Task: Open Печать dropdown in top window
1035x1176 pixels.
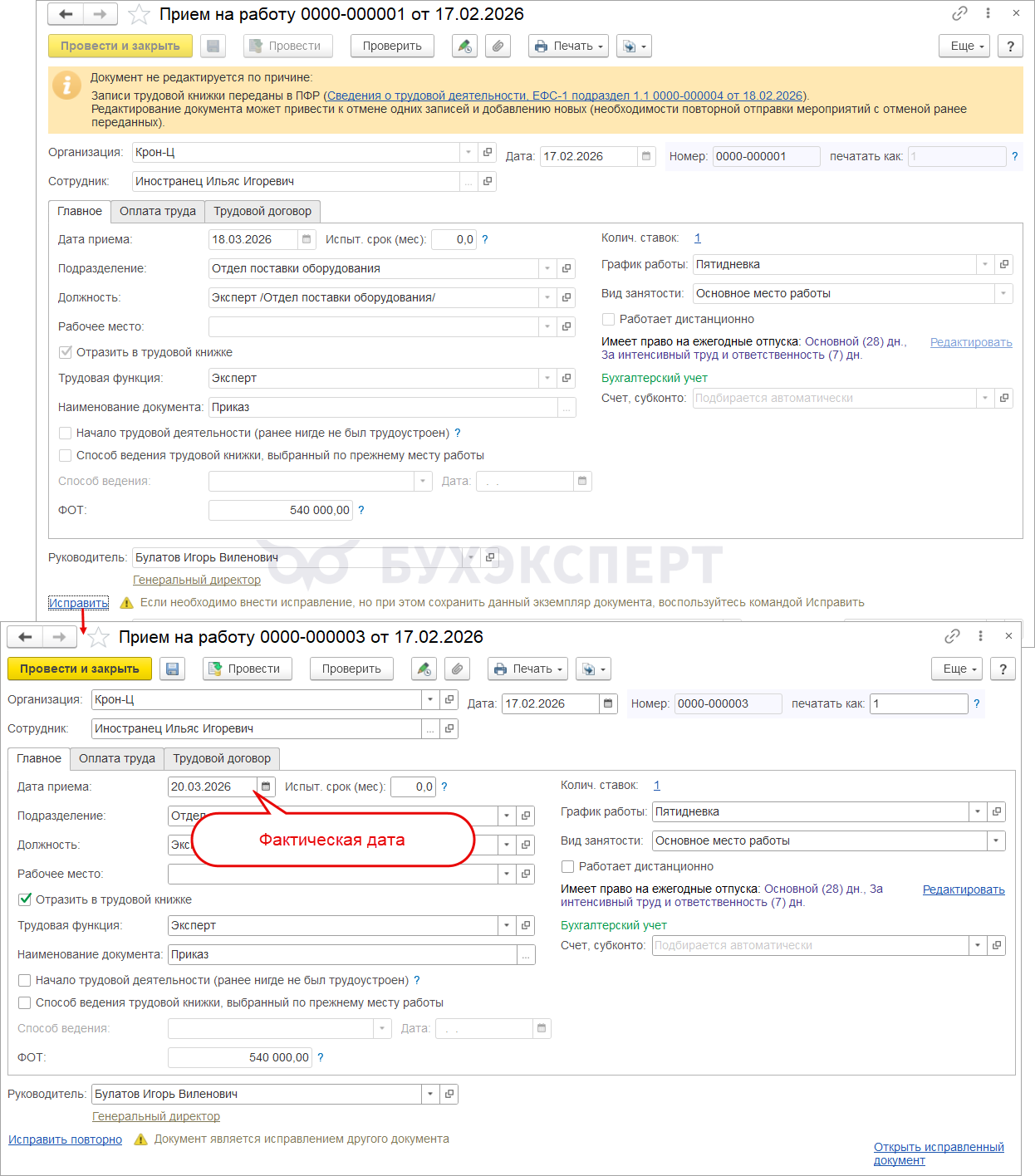Action: click(568, 46)
